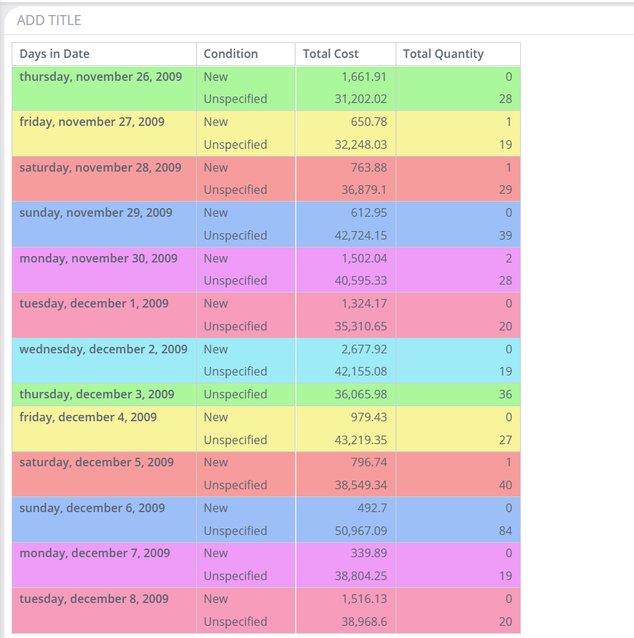This screenshot has height=638, width=634.
Task: Select the wednesday, december 2, 2009 row label
Action: click(103, 349)
